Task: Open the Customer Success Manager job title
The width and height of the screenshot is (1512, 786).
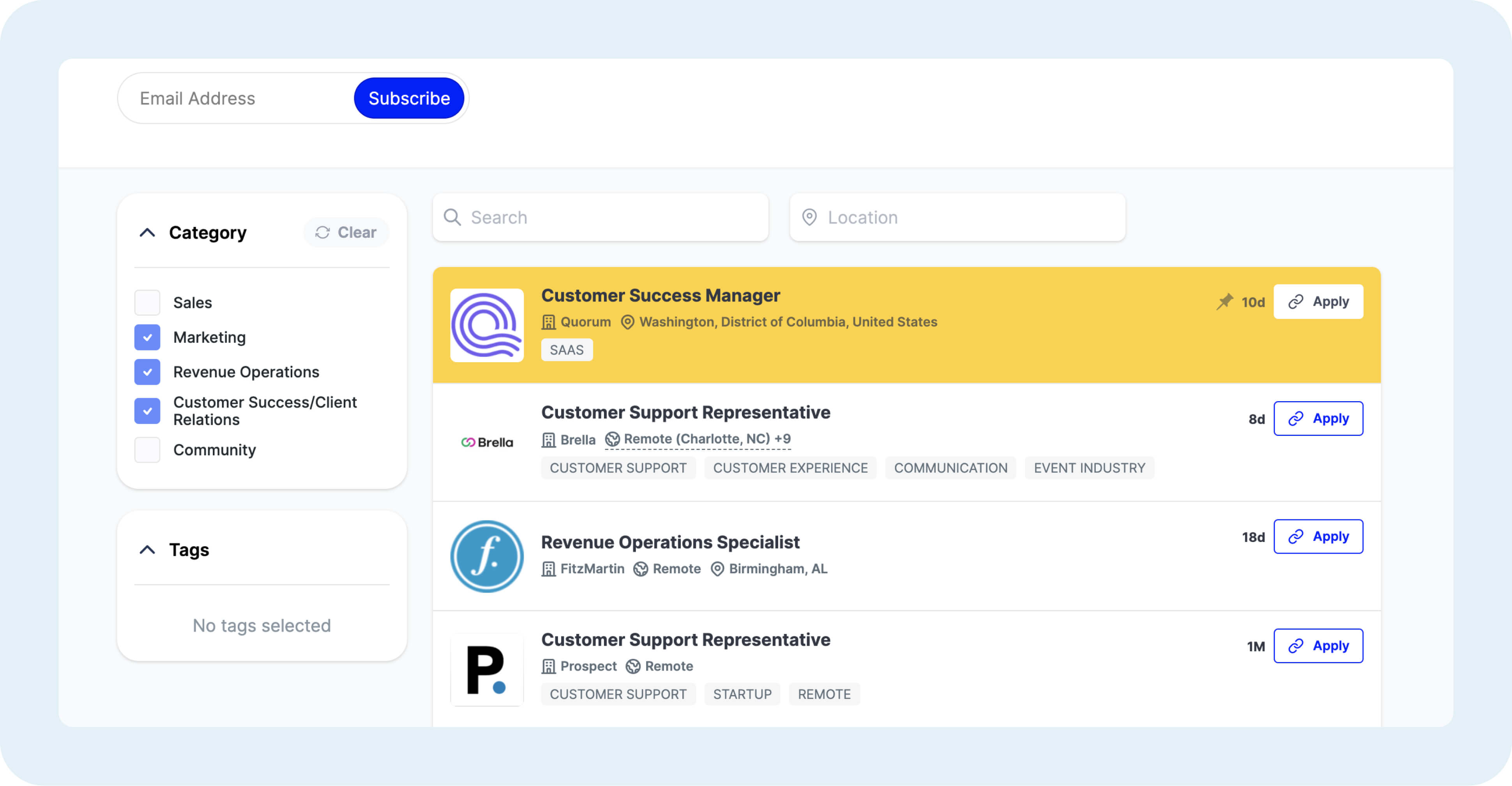Action: [x=660, y=296]
